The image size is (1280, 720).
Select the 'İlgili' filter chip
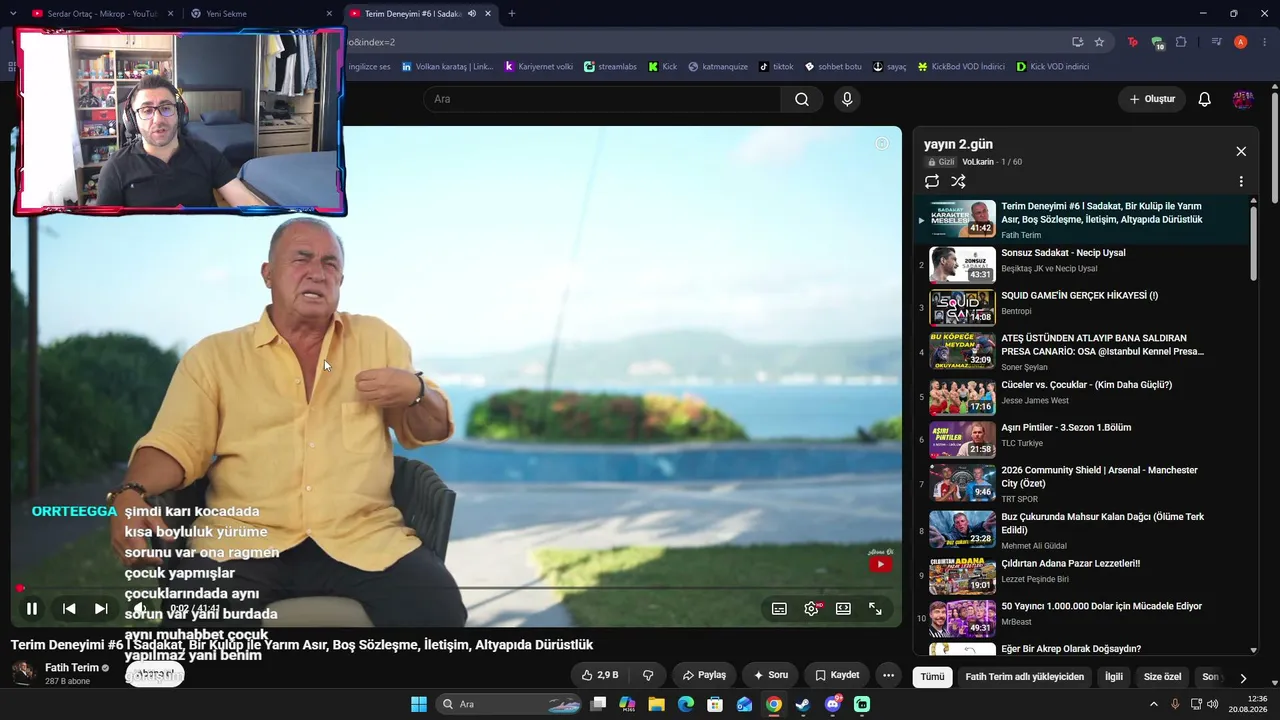coord(1114,677)
